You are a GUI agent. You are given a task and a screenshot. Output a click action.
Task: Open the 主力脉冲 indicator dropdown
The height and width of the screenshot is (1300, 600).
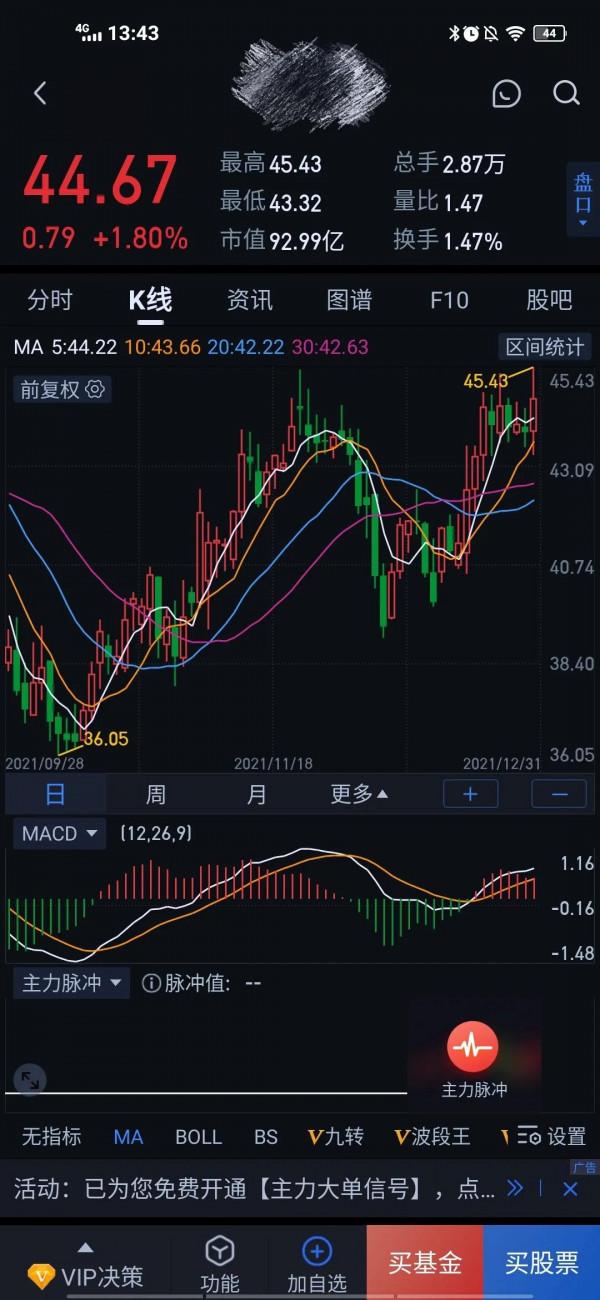point(72,983)
